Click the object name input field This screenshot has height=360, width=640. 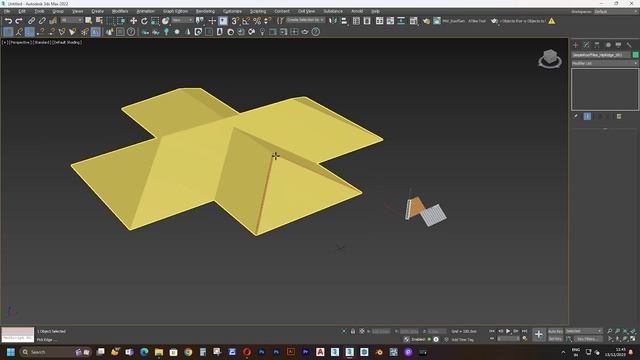601,55
